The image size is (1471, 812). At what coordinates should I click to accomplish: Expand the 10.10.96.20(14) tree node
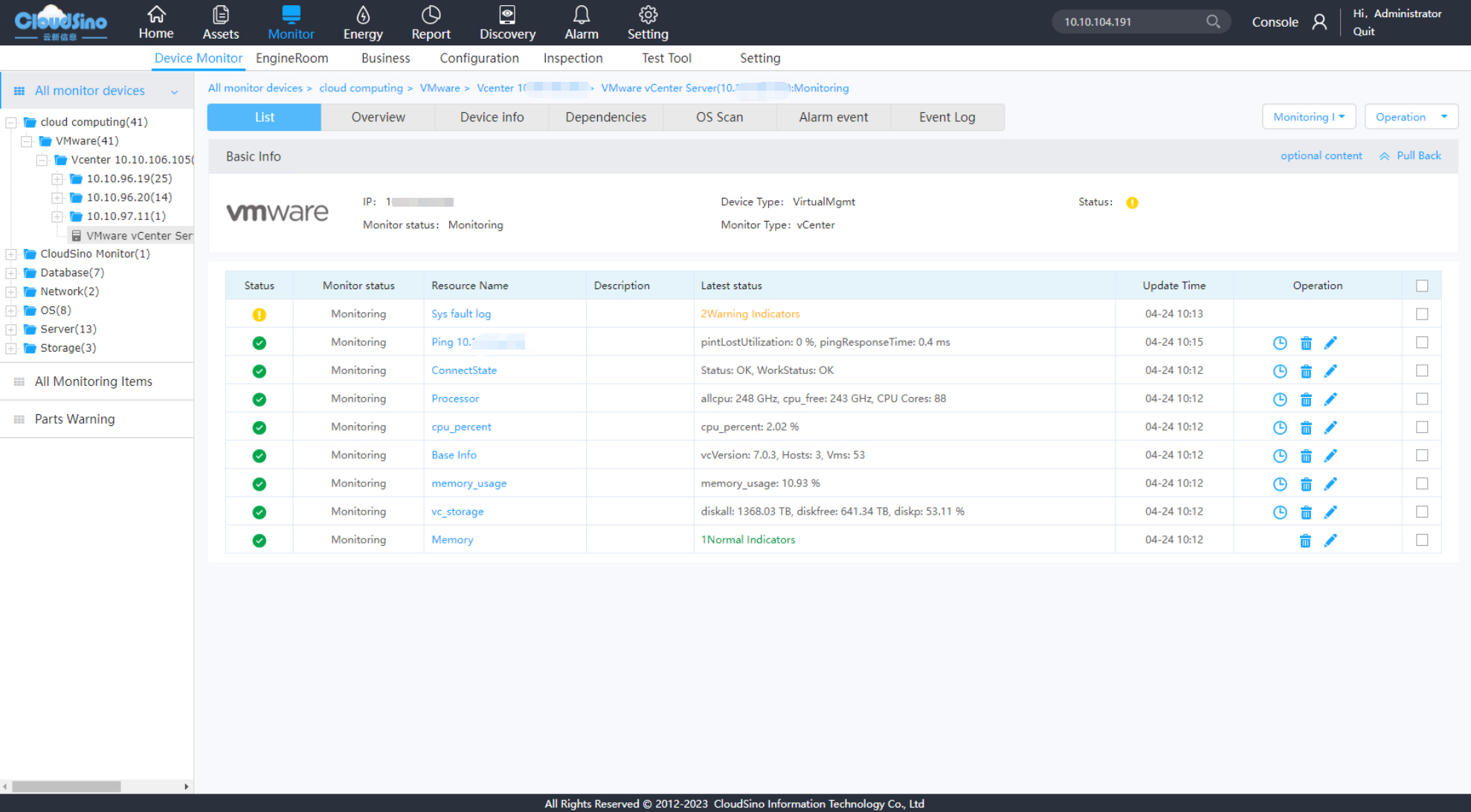pos(57,197)
